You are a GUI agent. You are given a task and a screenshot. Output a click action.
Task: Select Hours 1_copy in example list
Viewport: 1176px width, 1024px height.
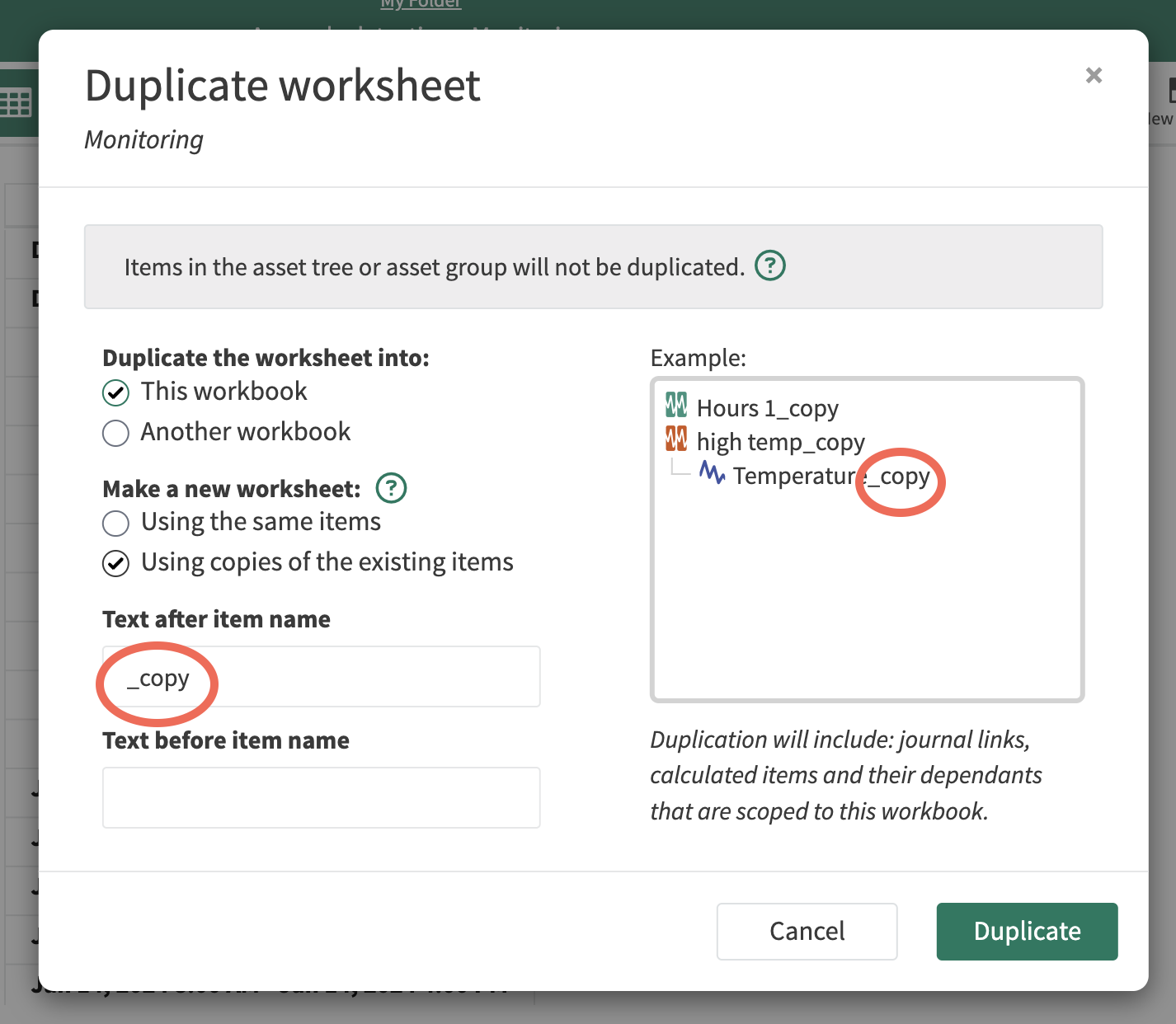point(767,408)
